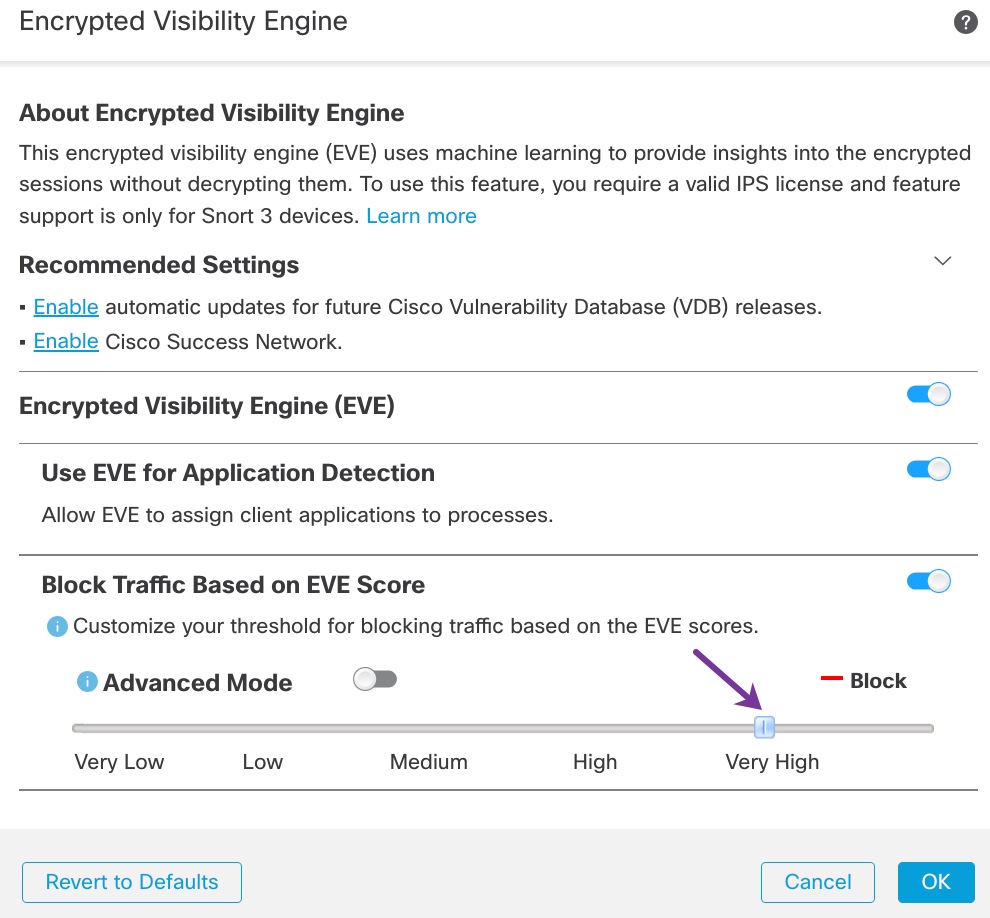Viewport: 990px width, 918px height.
Task: Click Enable link for automatic VDB updates
Action: [66, 307]
